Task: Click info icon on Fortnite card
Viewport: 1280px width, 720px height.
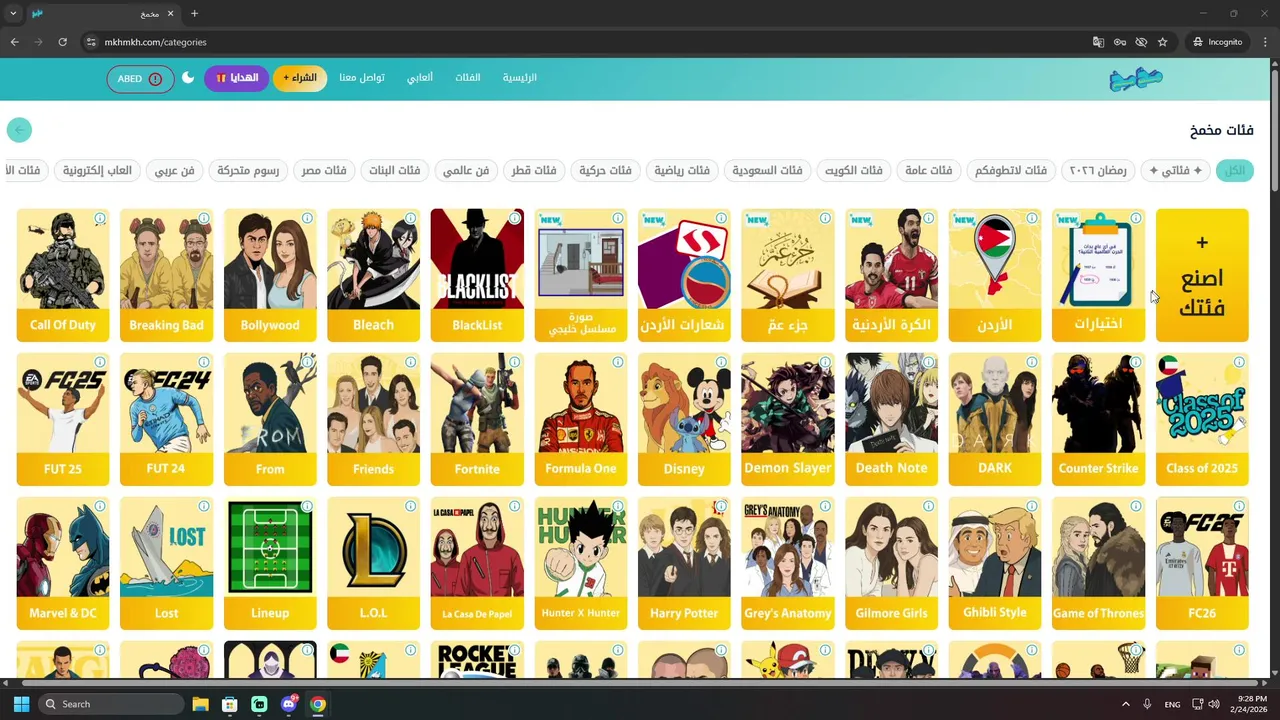Action: [514, 362]
